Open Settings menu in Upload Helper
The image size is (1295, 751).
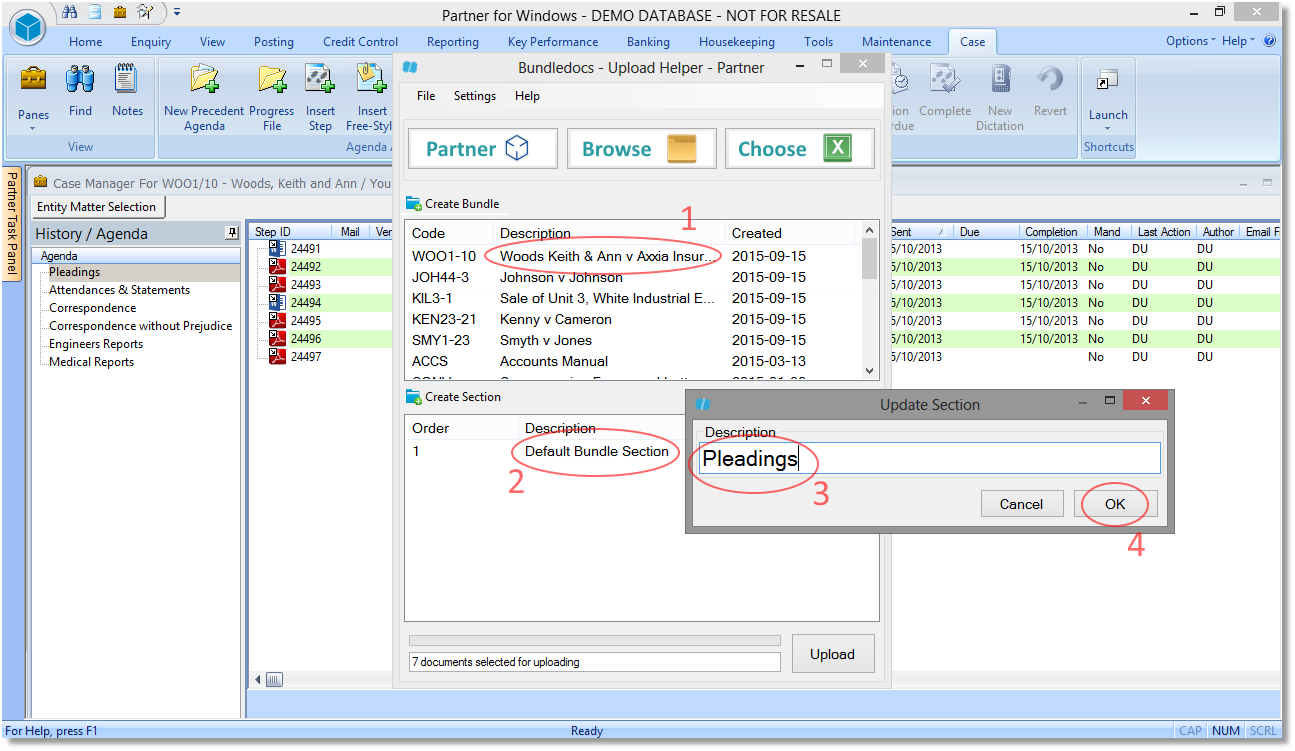point(475,96)
